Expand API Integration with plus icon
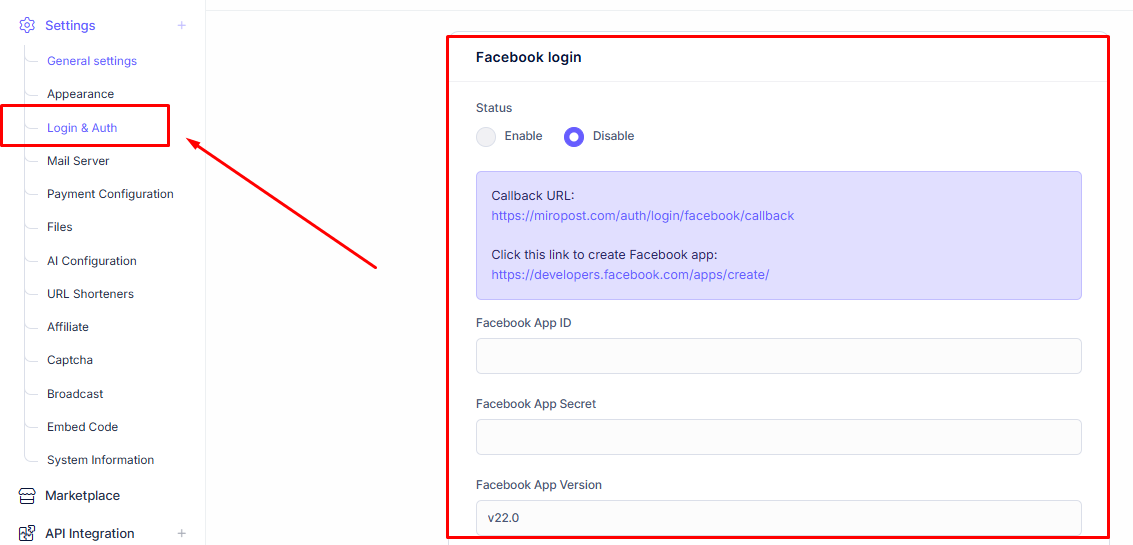The height and width of the screenshot is (545, 1133). point(181,533)
